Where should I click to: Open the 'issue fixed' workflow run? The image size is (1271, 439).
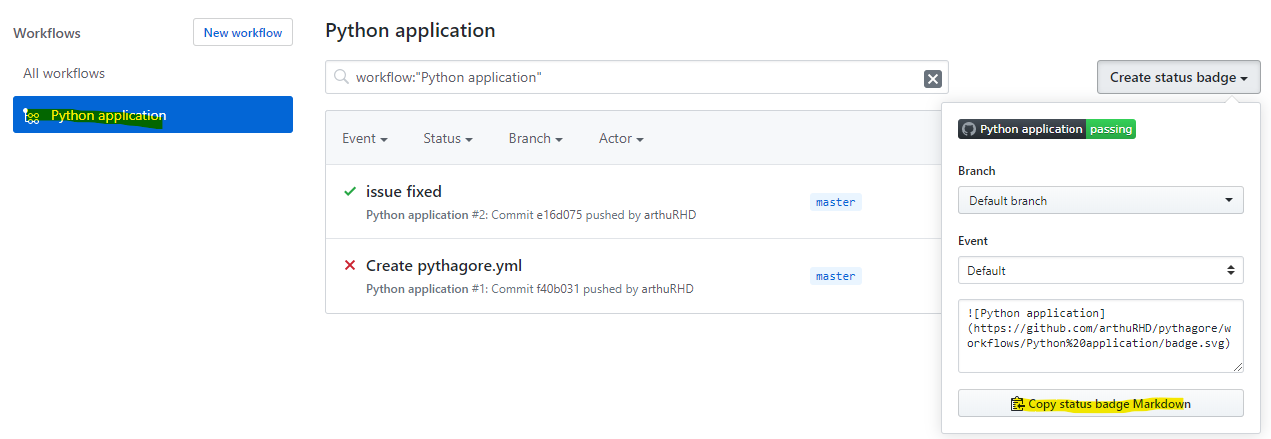point(404,191)
